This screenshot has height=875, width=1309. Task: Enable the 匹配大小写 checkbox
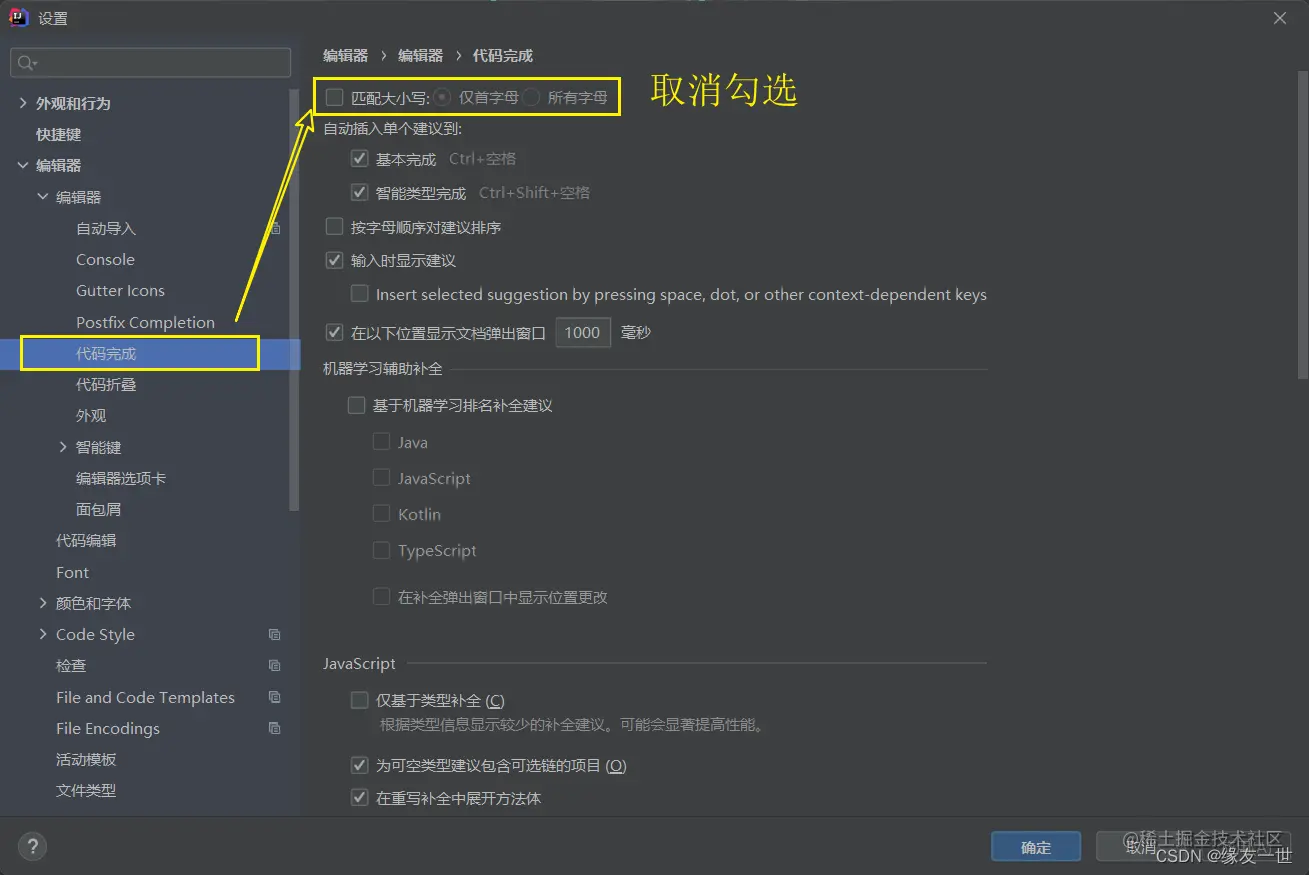tap(334, 96)
